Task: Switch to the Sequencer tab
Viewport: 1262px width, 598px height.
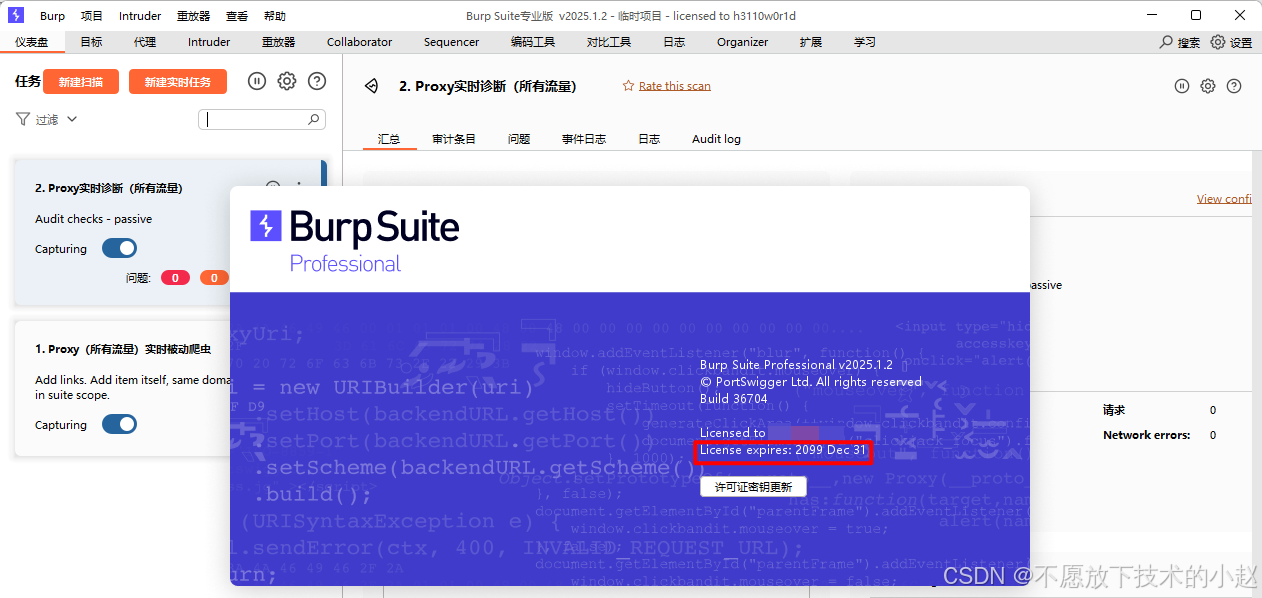Action: tap(451, 42)
